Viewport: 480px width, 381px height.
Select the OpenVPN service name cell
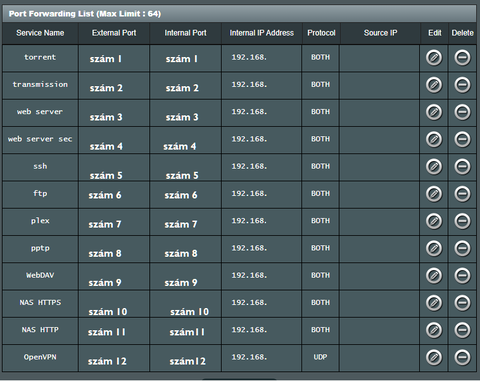tap(40, 358)
